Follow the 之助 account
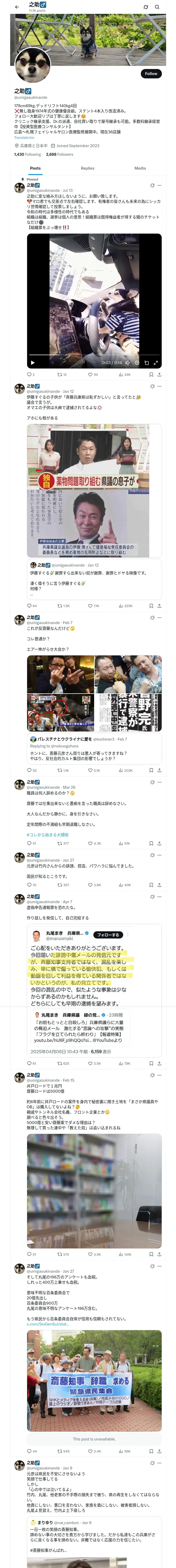Viewport: 176px width, 1568px height. coord(151,74)
